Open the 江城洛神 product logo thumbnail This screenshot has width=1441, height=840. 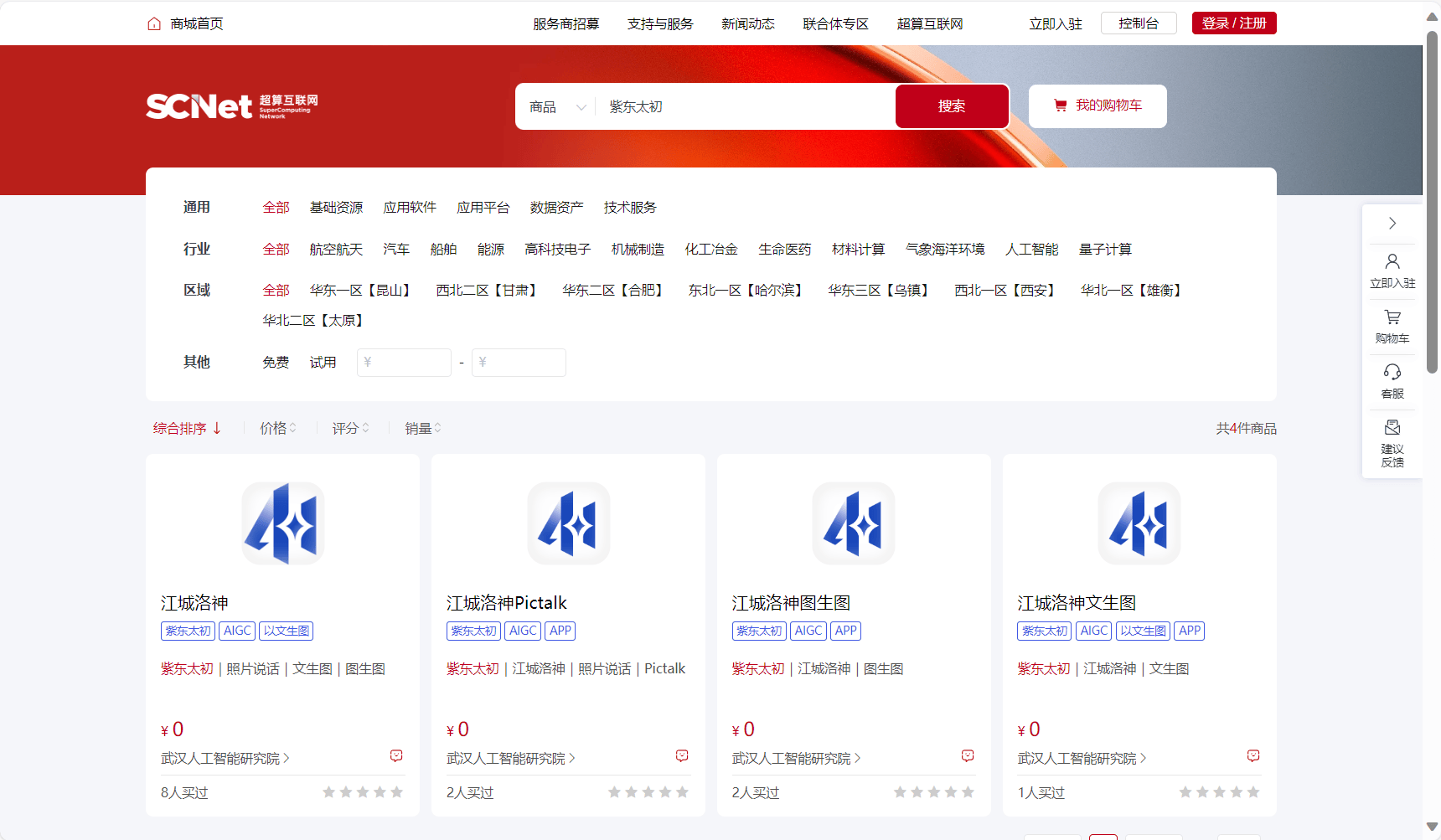pos(283,523)
